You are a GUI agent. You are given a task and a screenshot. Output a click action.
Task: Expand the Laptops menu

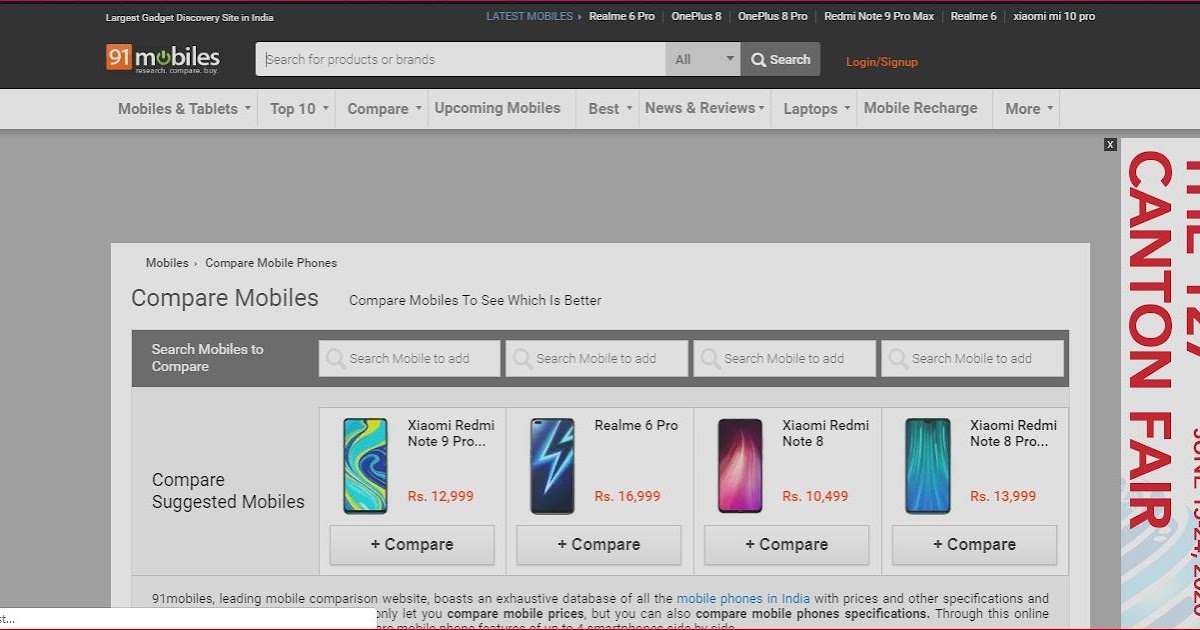click(x=817, y=109)
